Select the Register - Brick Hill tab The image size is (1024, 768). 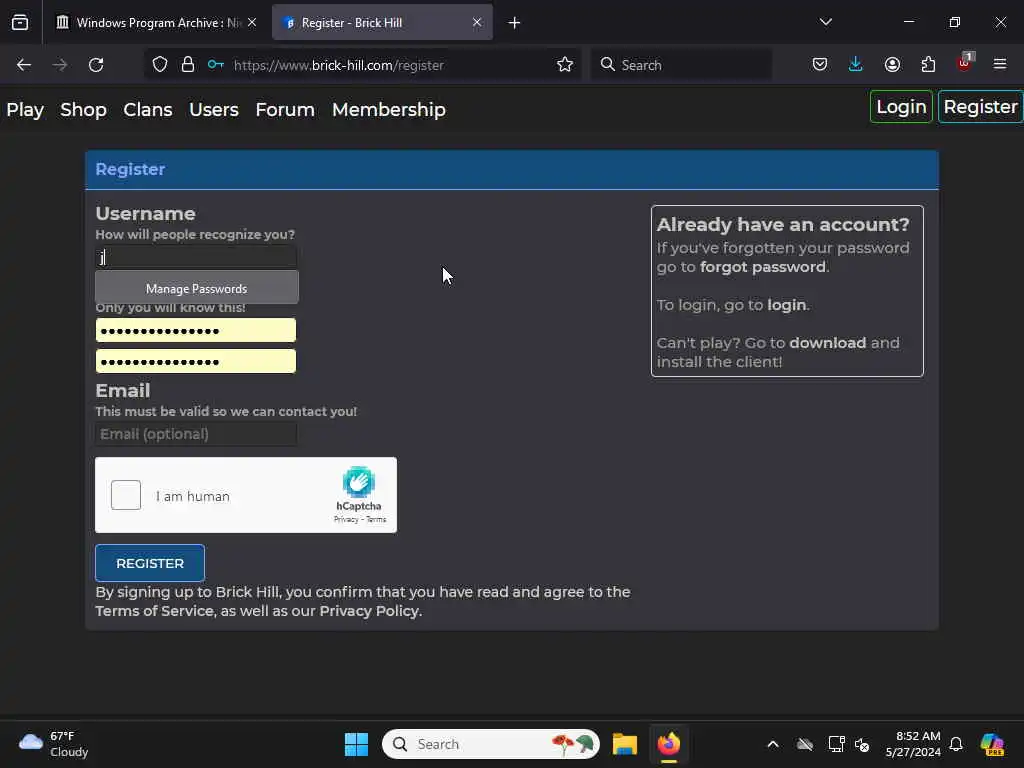point(383,22)
